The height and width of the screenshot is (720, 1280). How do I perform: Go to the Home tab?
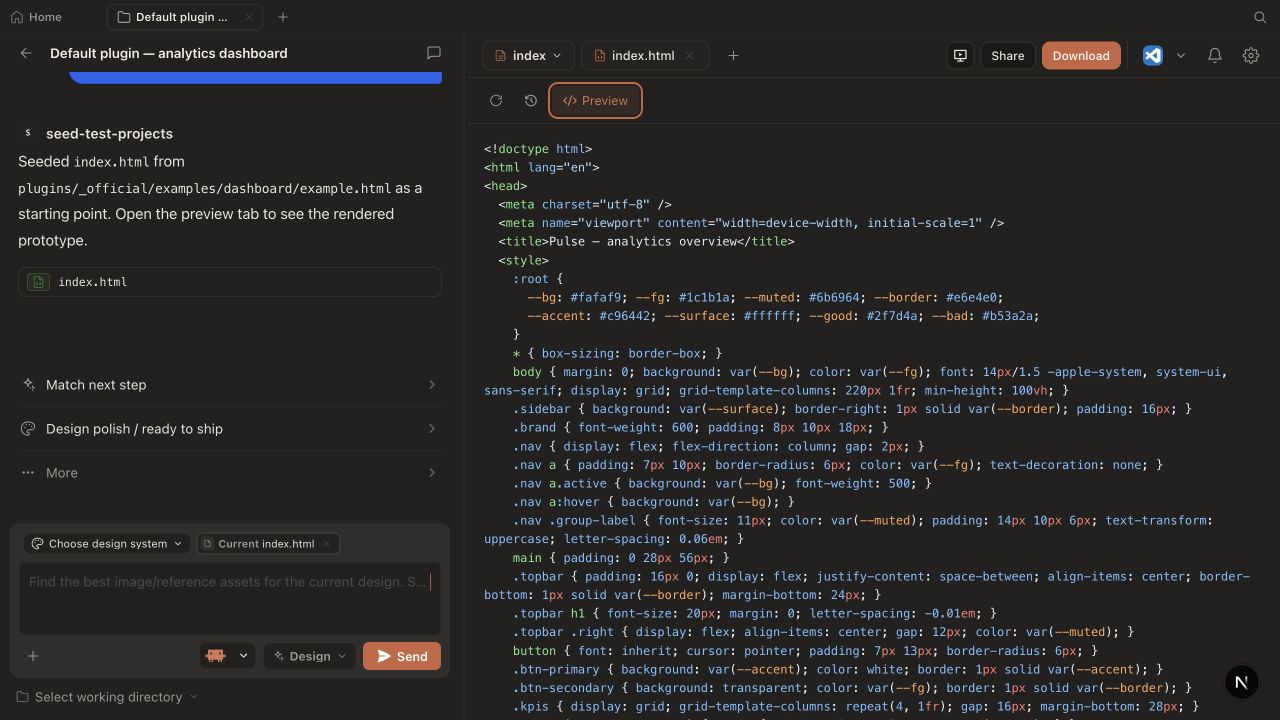click(36, 17)
